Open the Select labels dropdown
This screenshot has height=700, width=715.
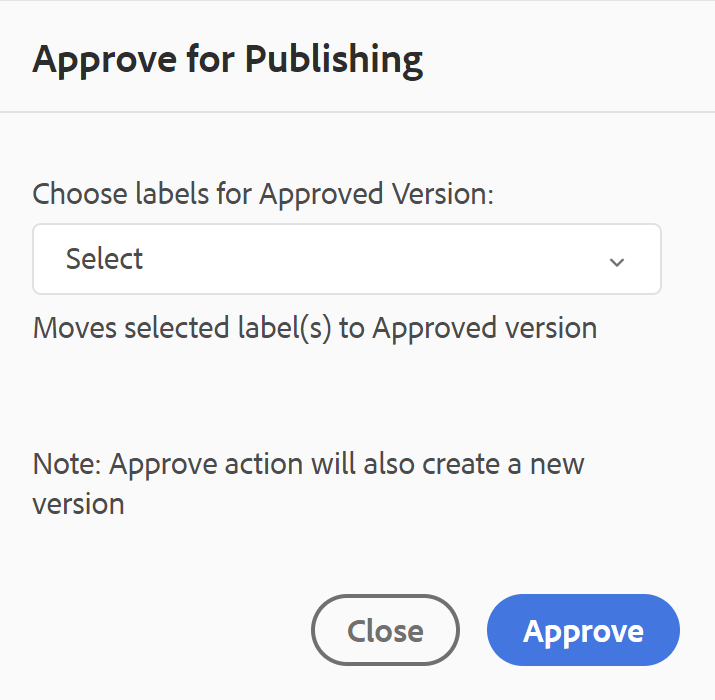click(x=346, y=259)
